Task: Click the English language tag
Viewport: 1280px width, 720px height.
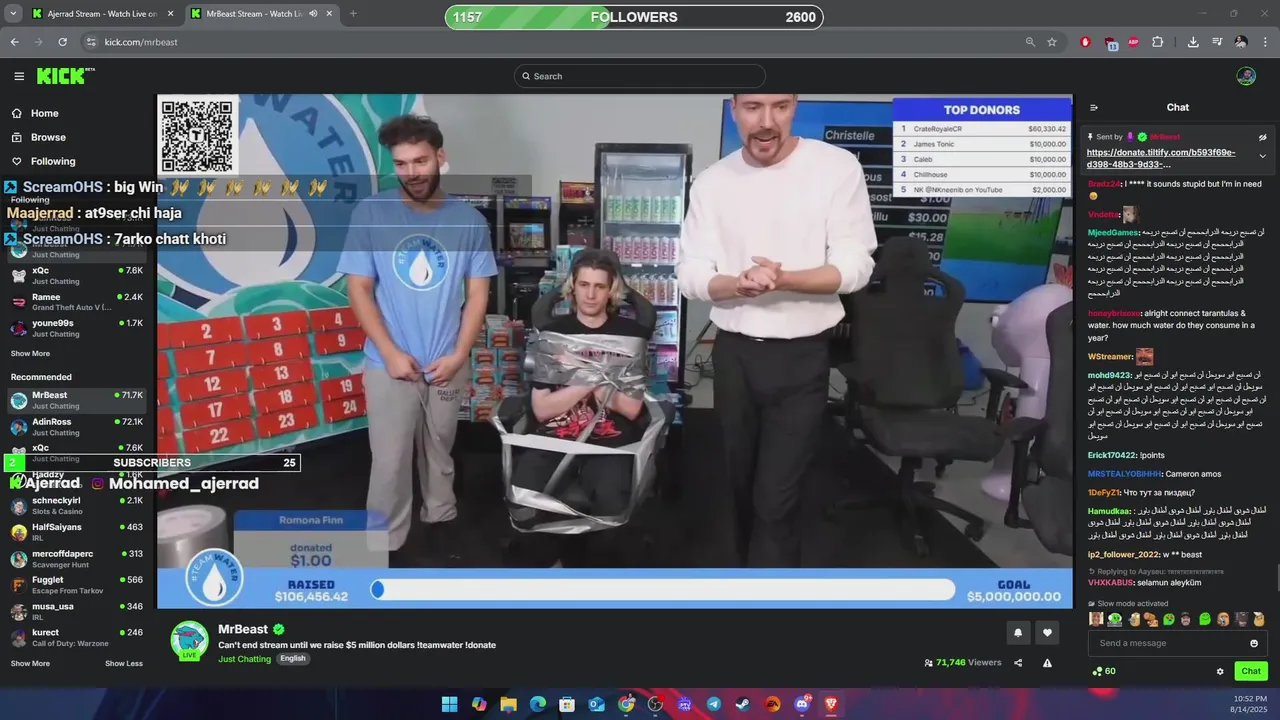Action: [292, 659]
